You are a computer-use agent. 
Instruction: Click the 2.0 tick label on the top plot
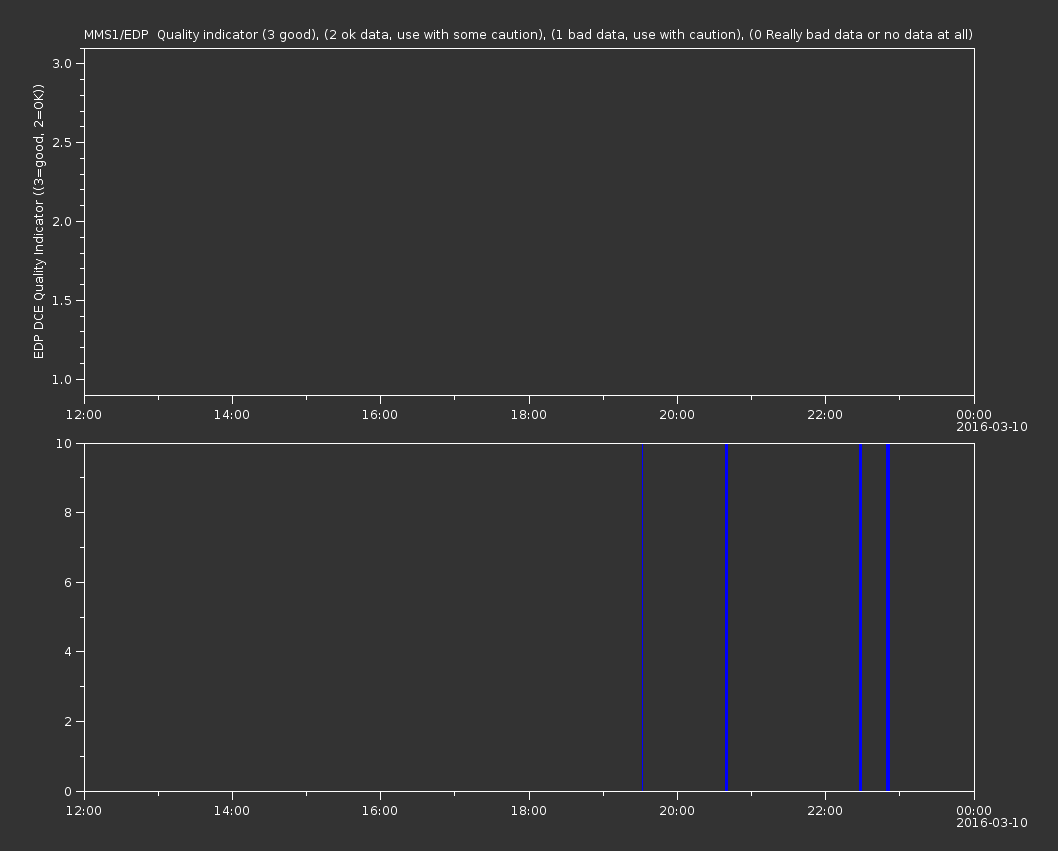tap(62, 221)
